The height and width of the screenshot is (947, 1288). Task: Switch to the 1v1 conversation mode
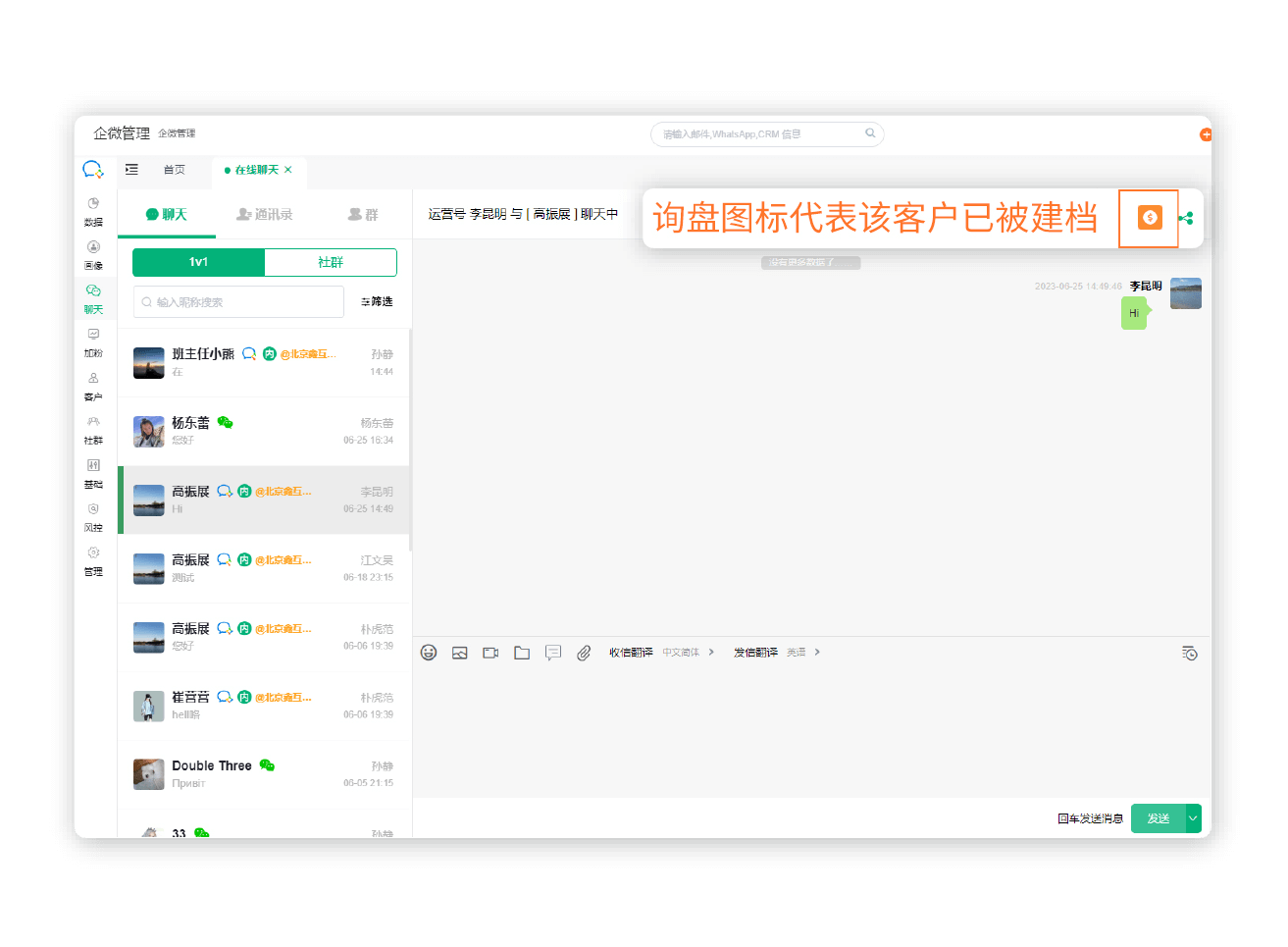[198, 262]
